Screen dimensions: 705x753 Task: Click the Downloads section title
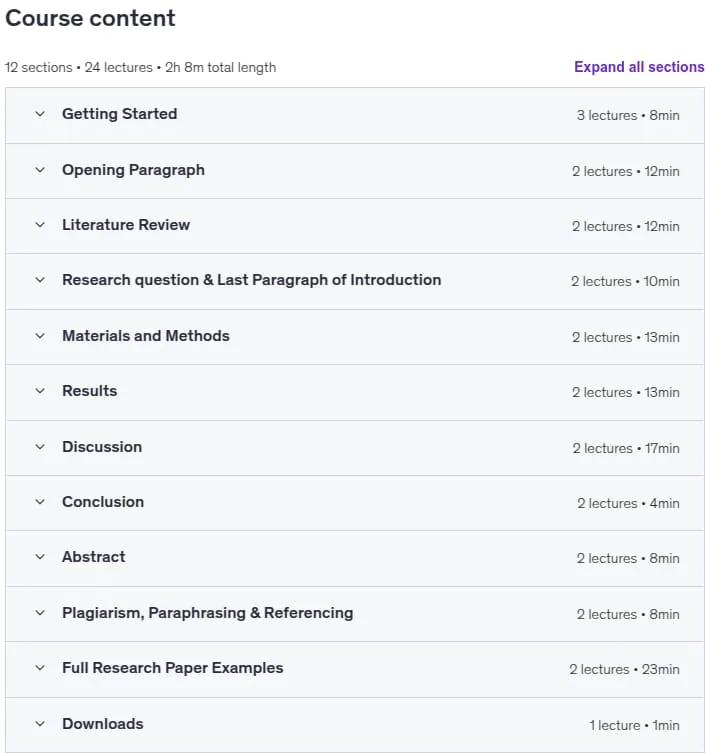click(103, 724)
